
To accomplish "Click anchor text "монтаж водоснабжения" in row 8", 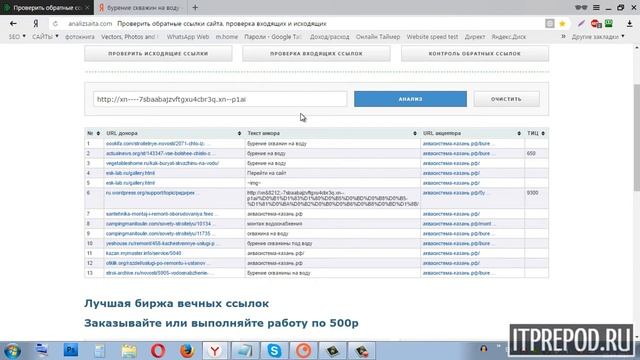I will coord(275,224).
